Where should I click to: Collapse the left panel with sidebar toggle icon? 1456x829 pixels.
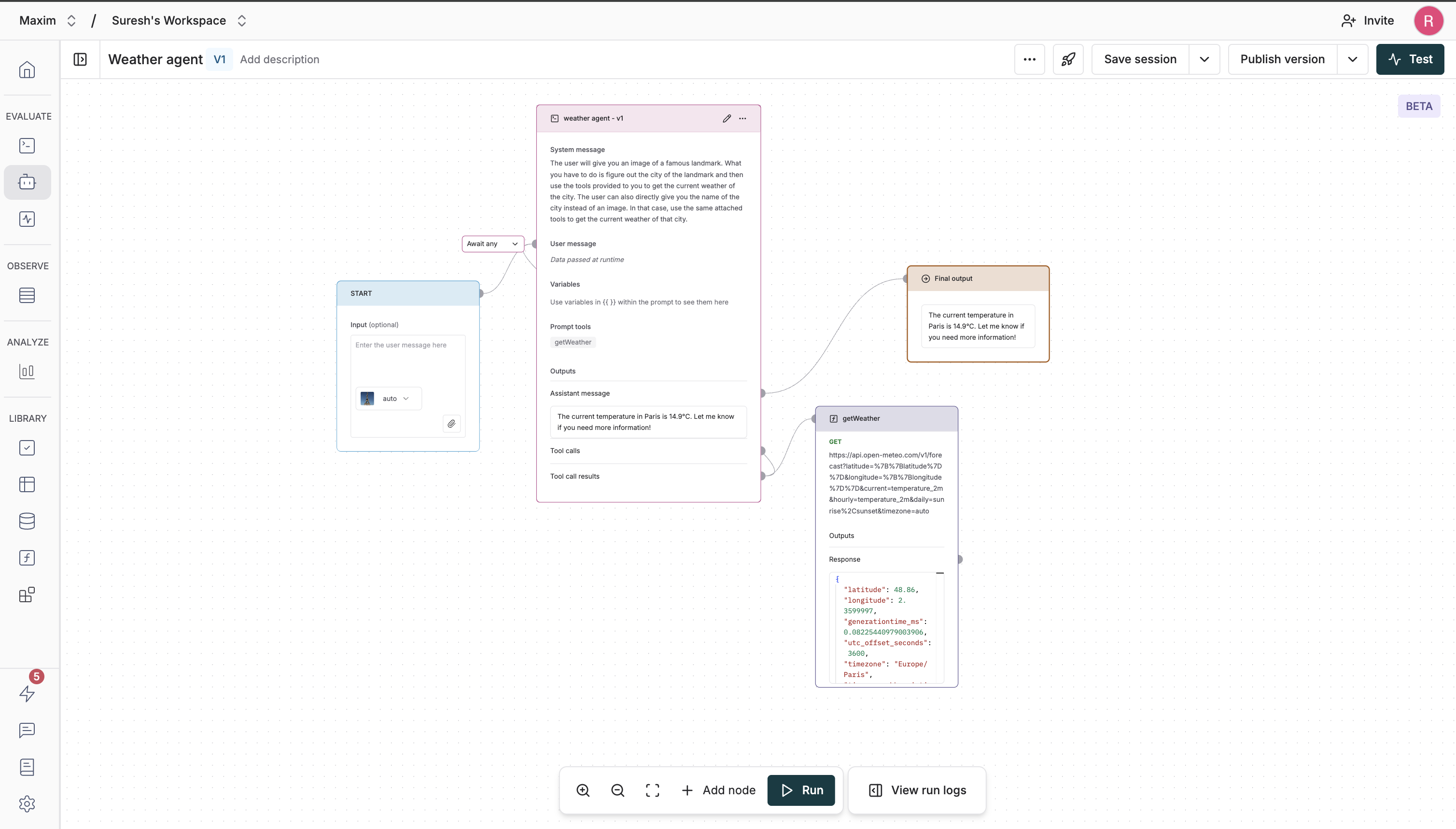(80, 59)
